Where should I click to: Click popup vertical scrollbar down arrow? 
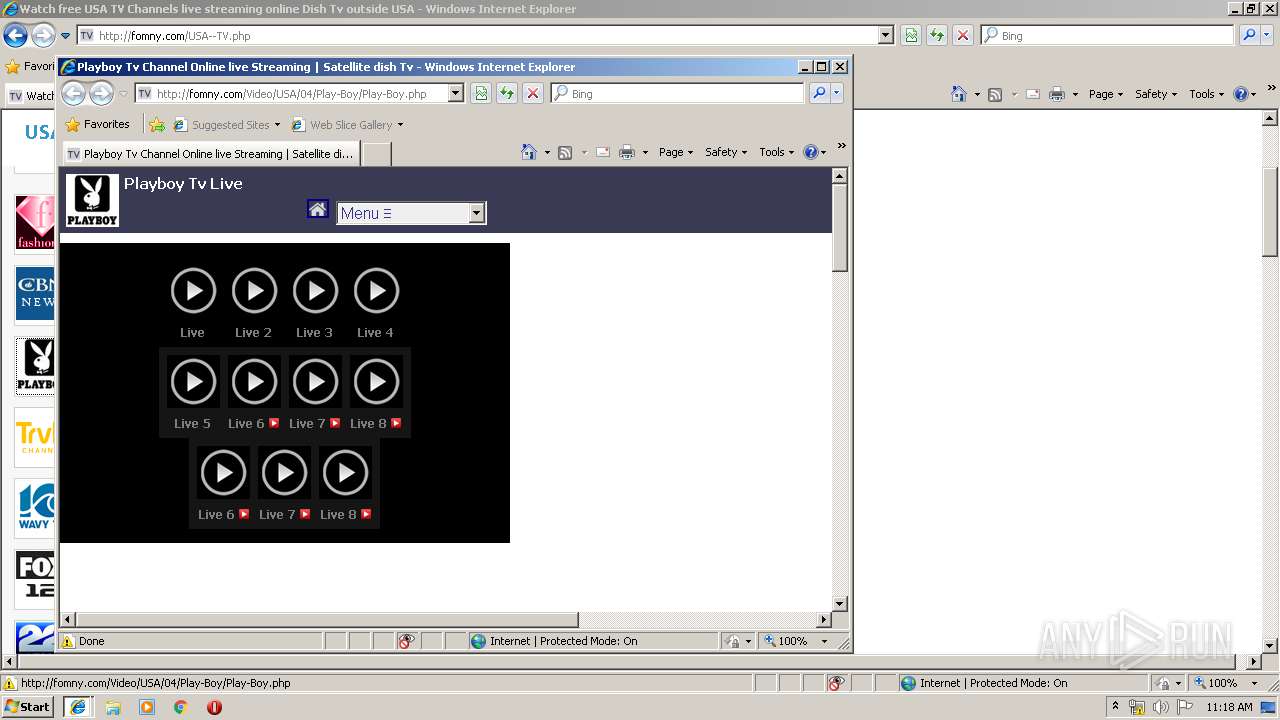tap(840, 604)
